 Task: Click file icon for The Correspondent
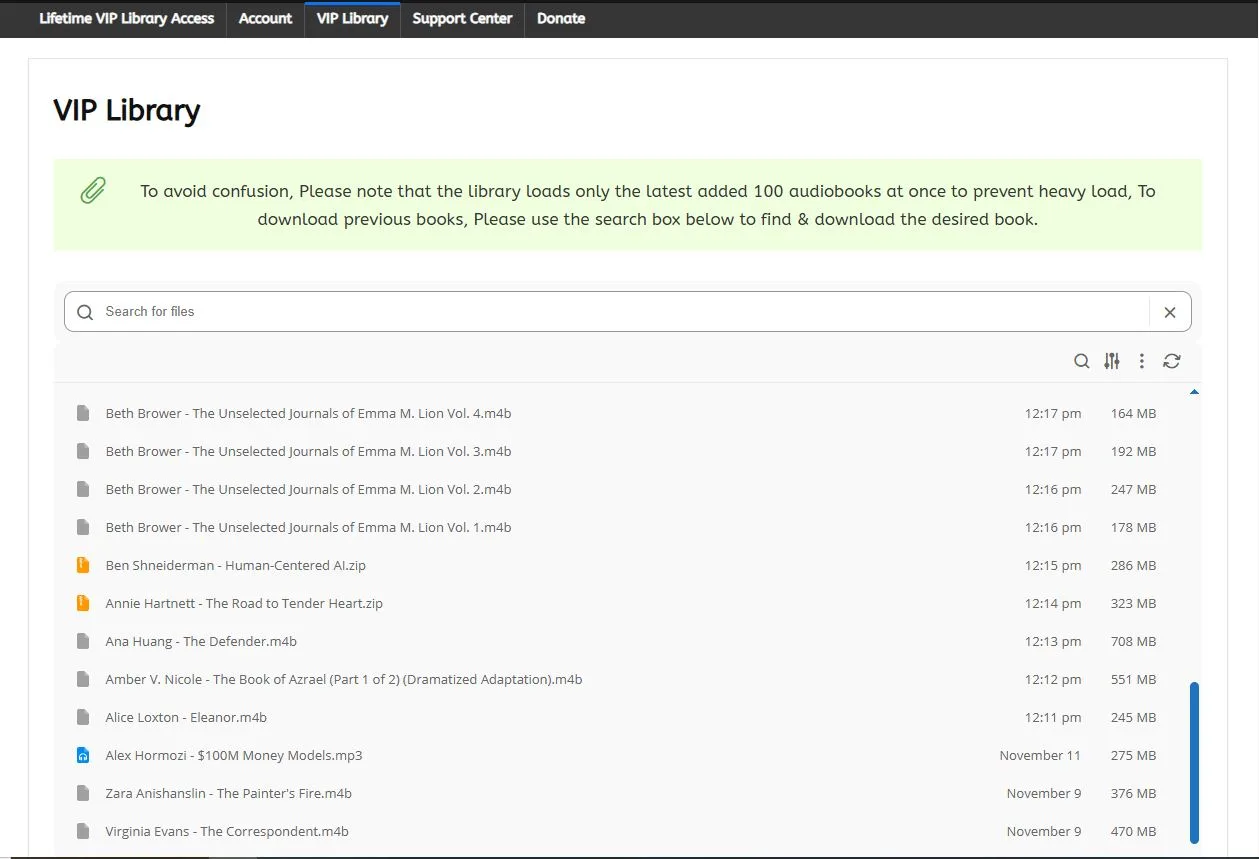(x=83, y=831)
